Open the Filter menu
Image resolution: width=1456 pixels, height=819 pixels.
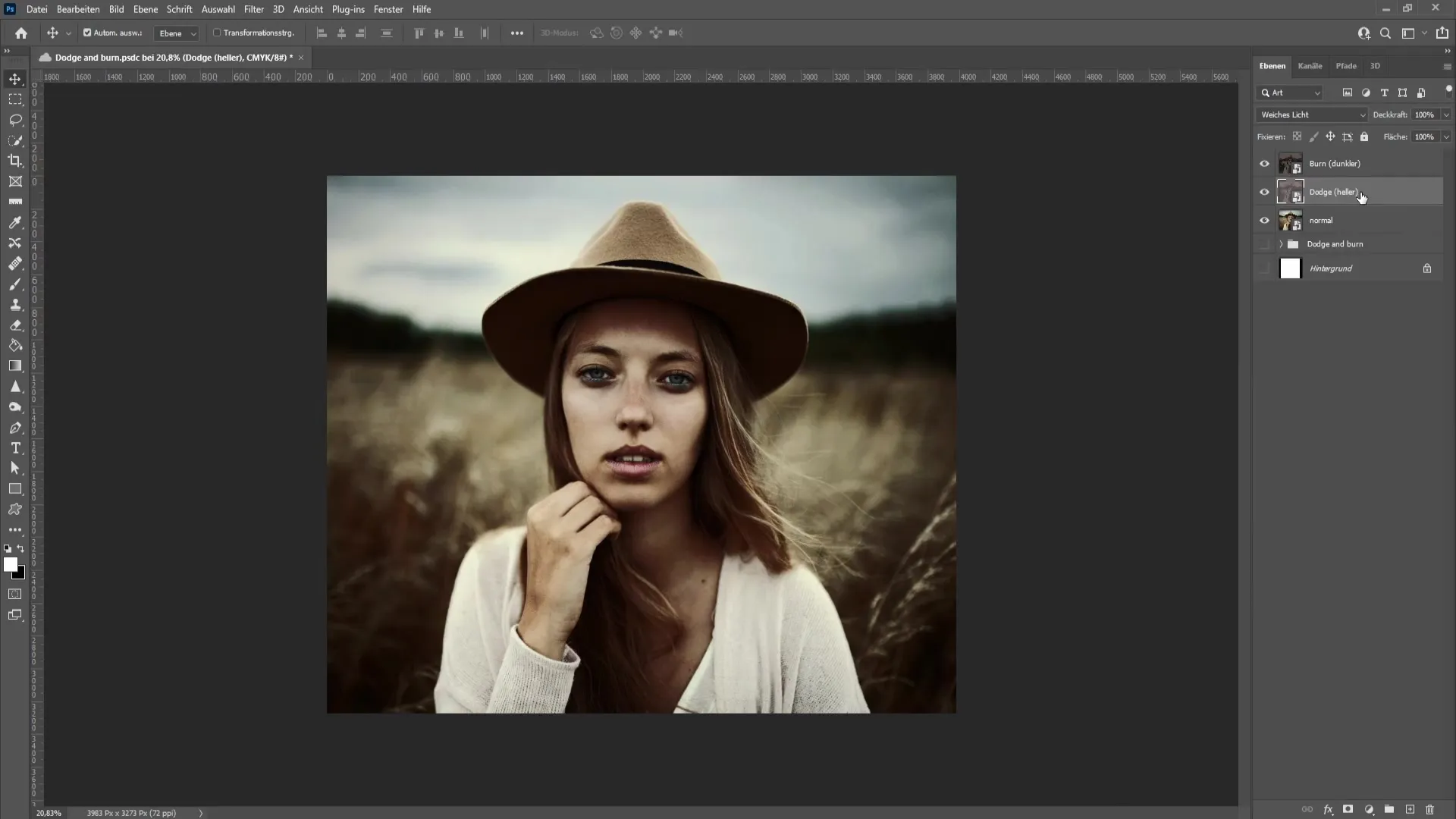coord(254,9)
